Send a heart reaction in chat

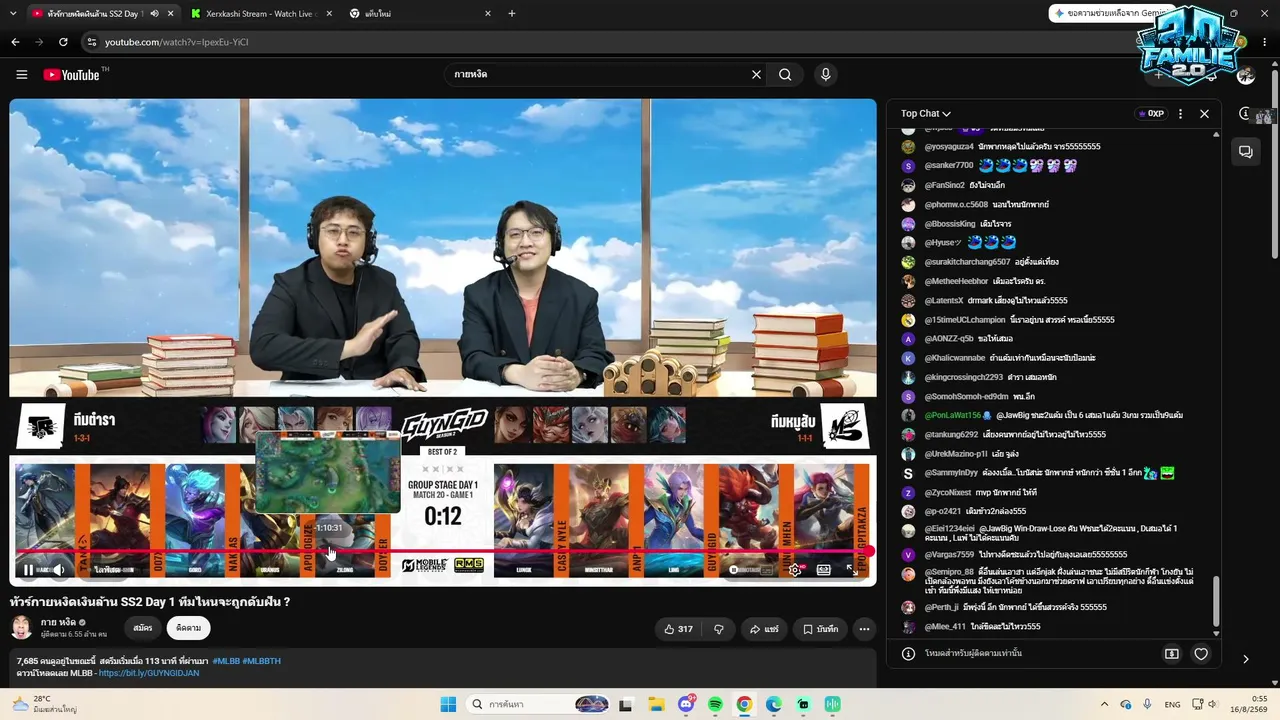(1201, 654)
